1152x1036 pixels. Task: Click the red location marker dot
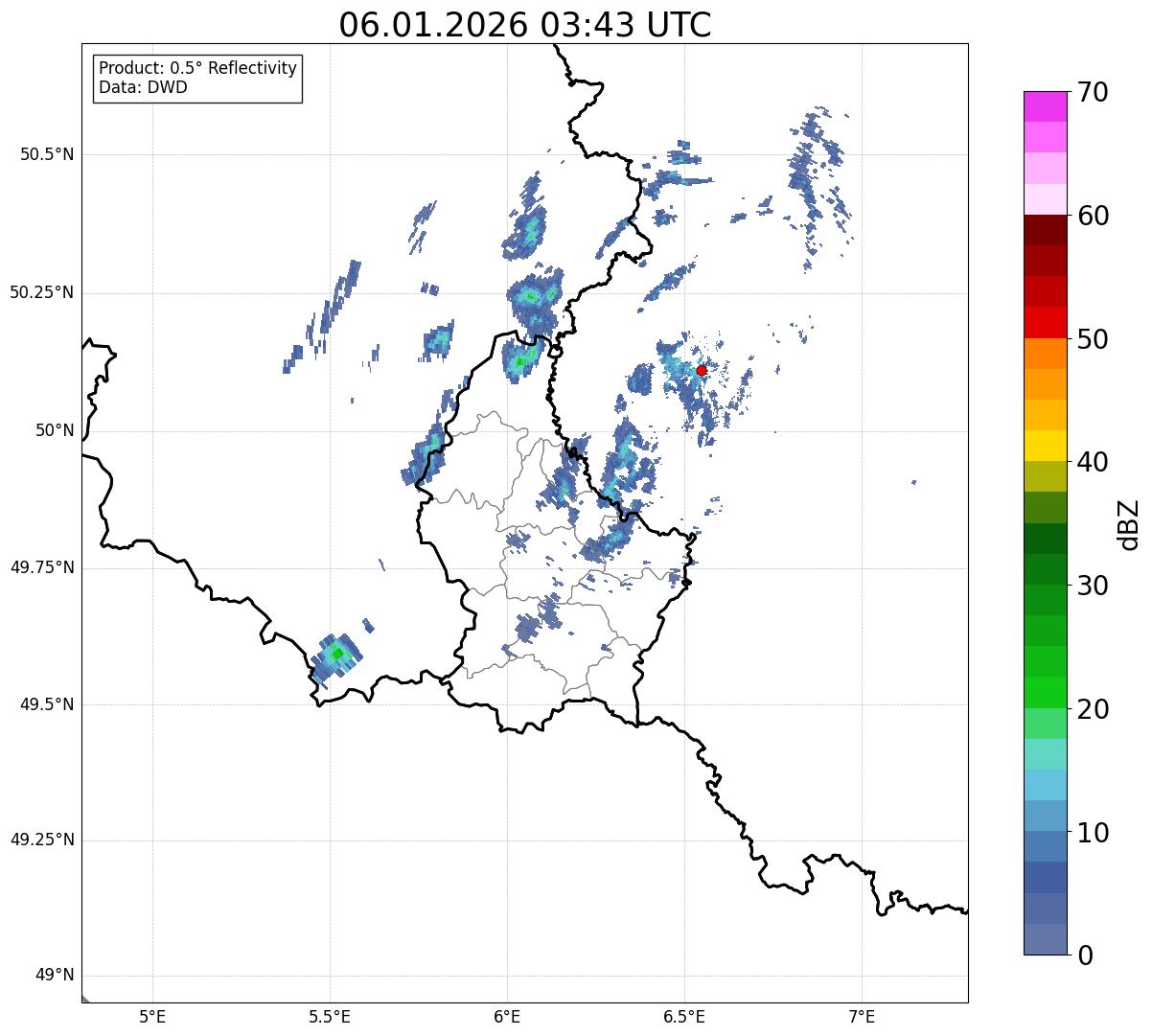tap(702, 370)
